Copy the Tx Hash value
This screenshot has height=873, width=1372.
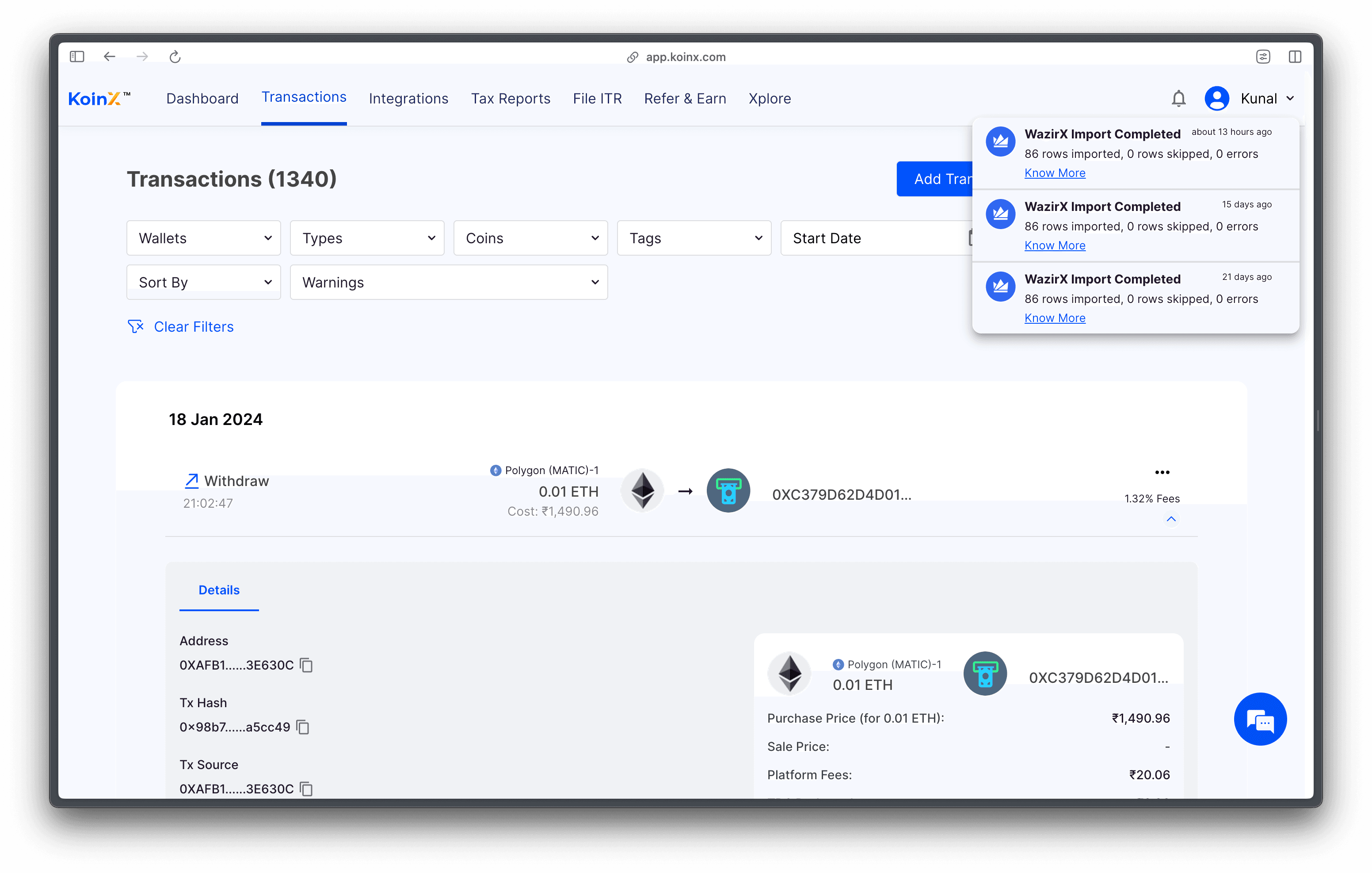(x=303, y=727)
